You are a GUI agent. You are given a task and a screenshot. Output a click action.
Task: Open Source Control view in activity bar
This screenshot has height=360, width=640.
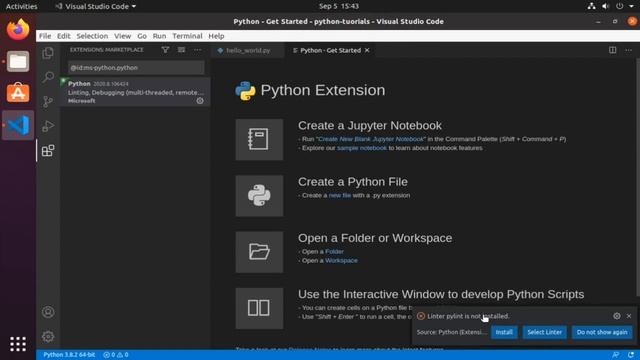click(48, 102)
